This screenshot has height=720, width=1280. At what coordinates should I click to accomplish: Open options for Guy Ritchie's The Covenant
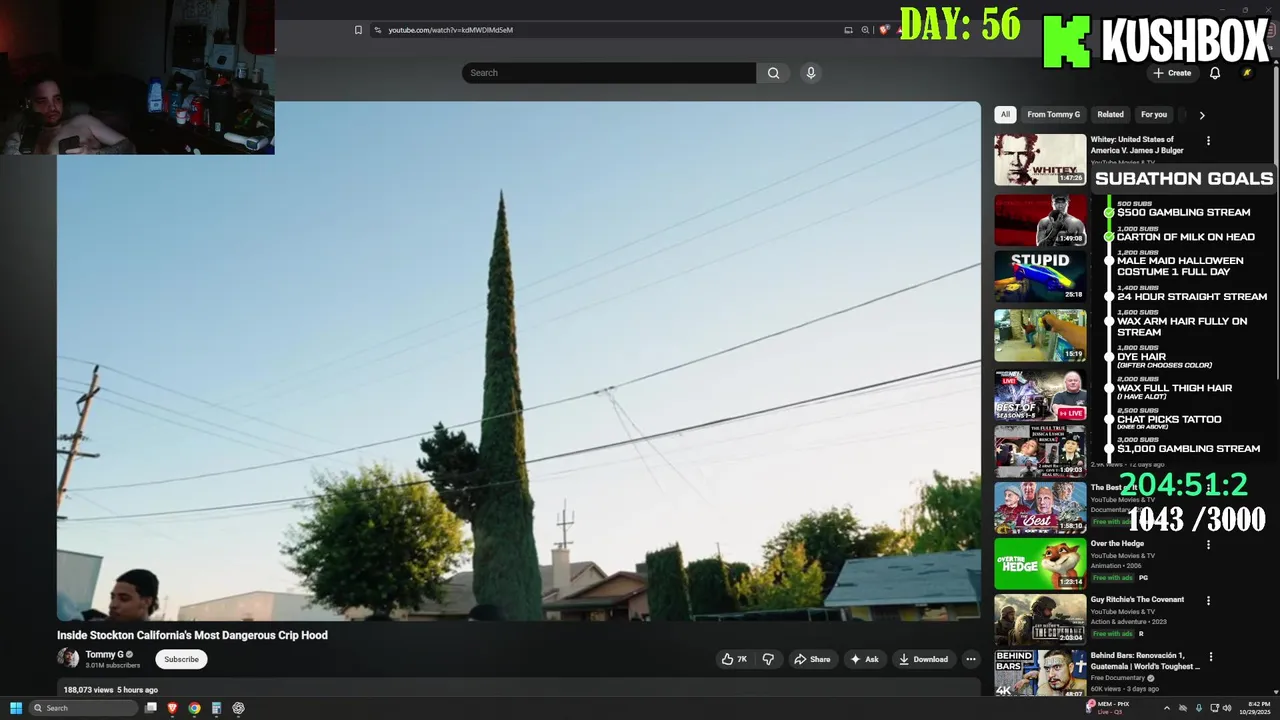tap(1208, 601)
